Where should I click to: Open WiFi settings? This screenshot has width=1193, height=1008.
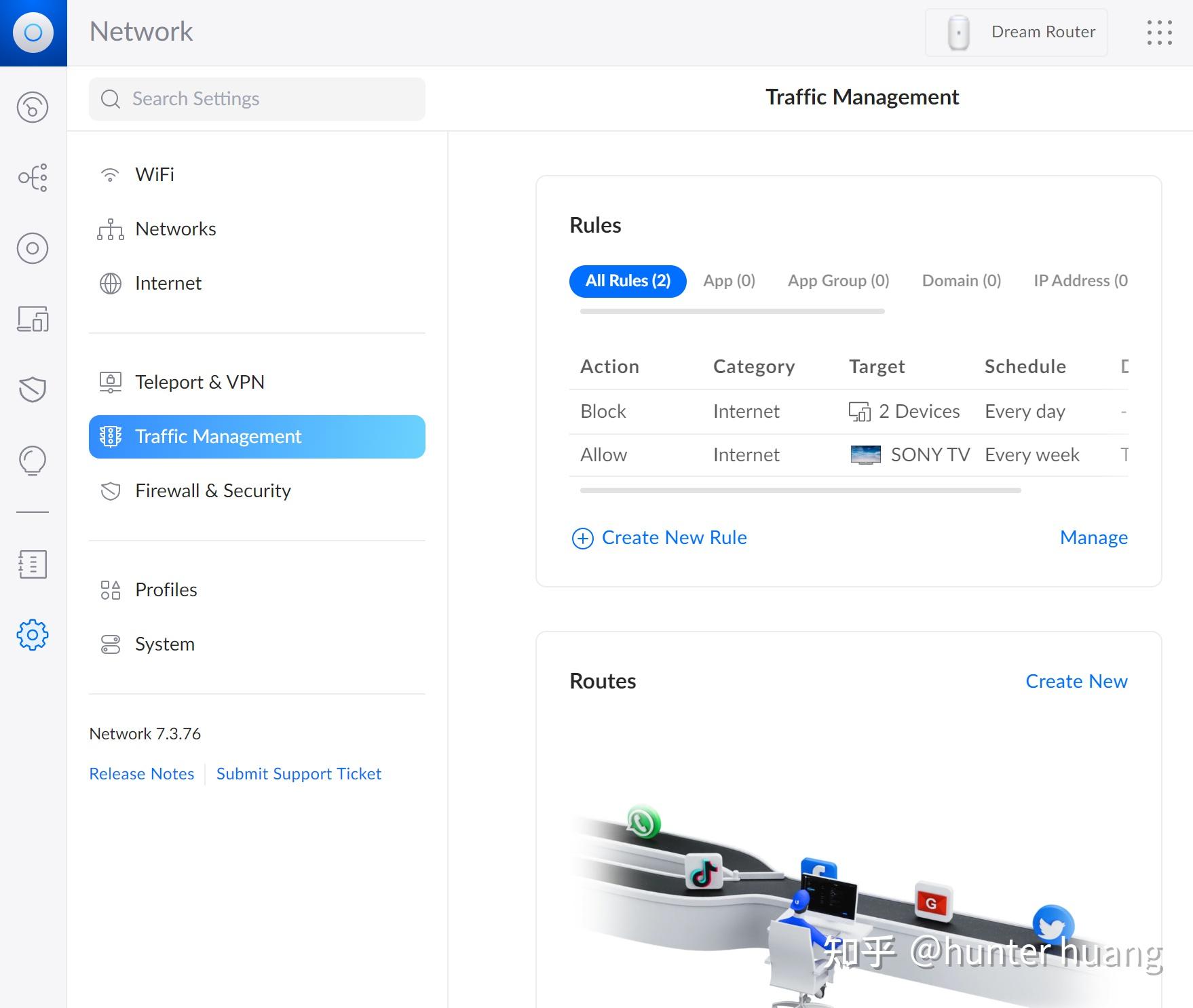(x=257, y=175)
